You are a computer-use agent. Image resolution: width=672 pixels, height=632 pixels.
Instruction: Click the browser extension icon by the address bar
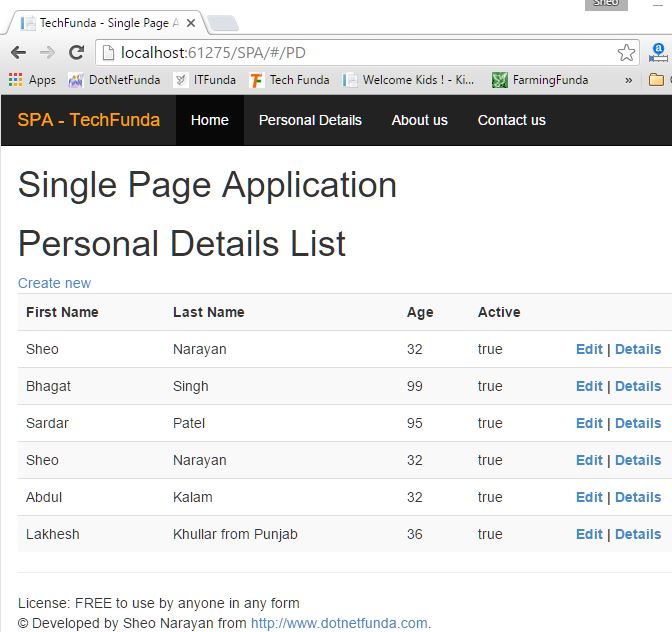658,53
